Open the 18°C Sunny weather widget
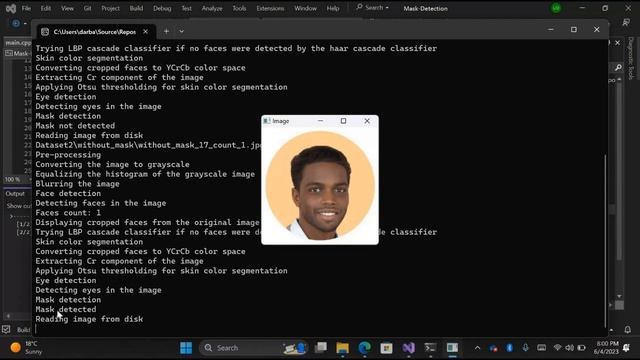The image size is (640, 360). pos(27,348)
